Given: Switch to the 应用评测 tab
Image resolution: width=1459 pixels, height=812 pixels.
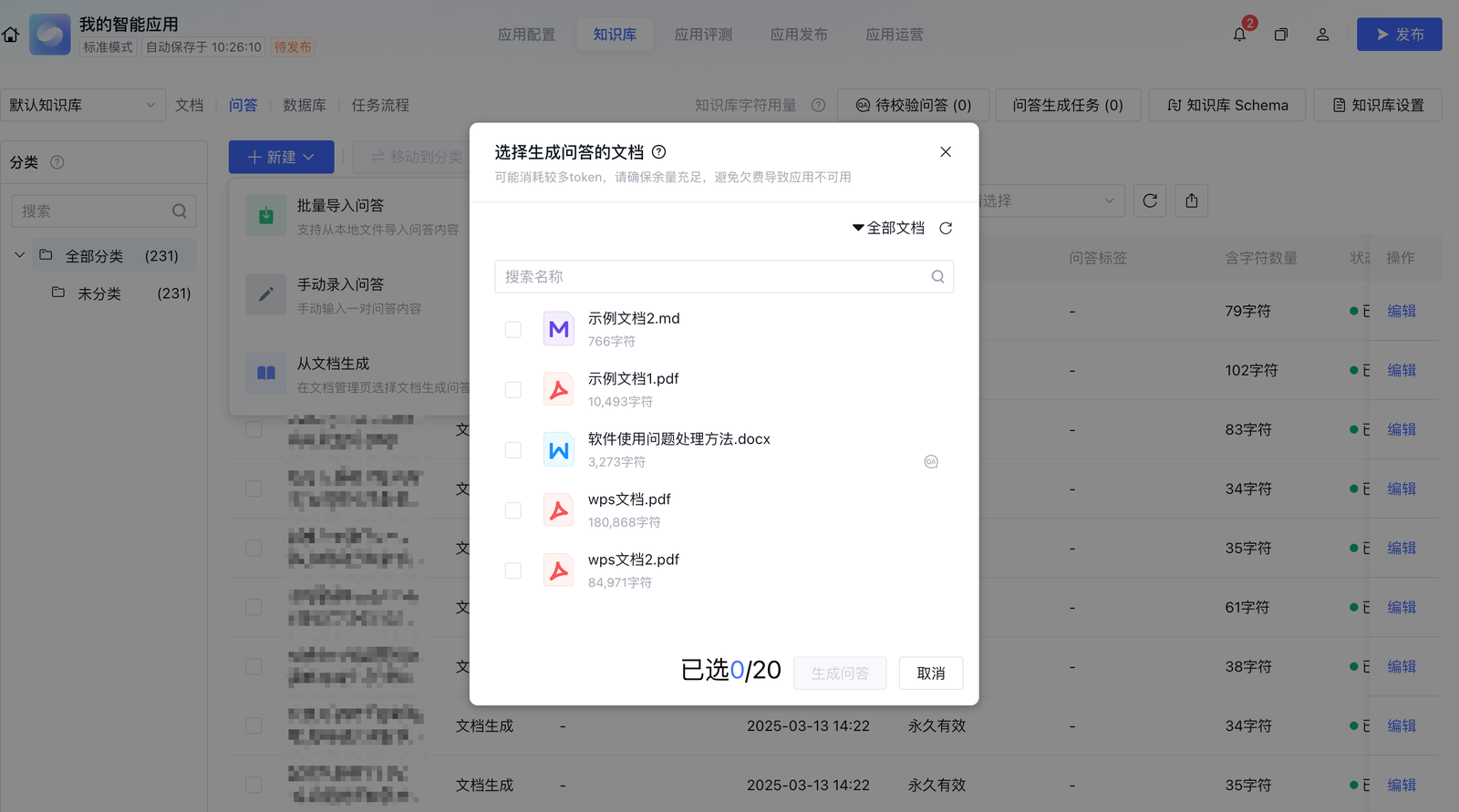Looking at the screenshot, I should (x=703, y=35).
